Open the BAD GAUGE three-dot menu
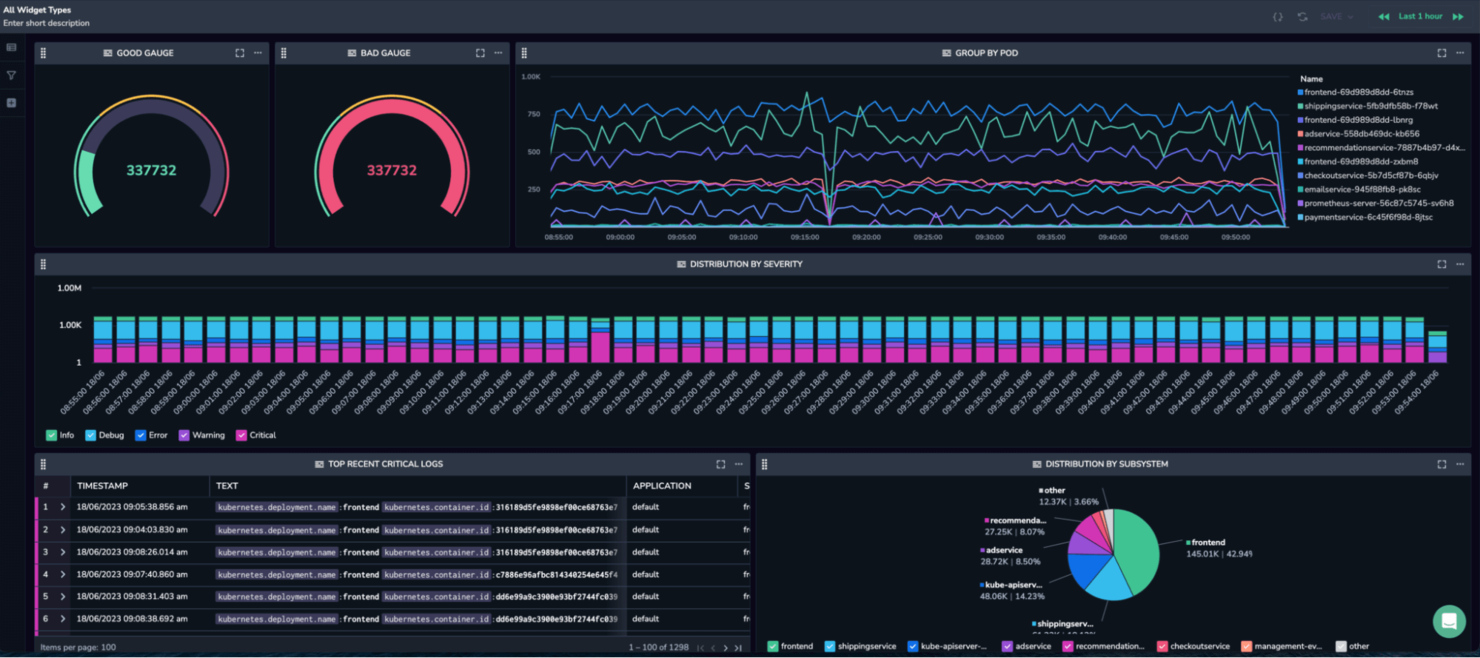The width and height of the screenshot is (1480, 658). click(x=498, y=53)
